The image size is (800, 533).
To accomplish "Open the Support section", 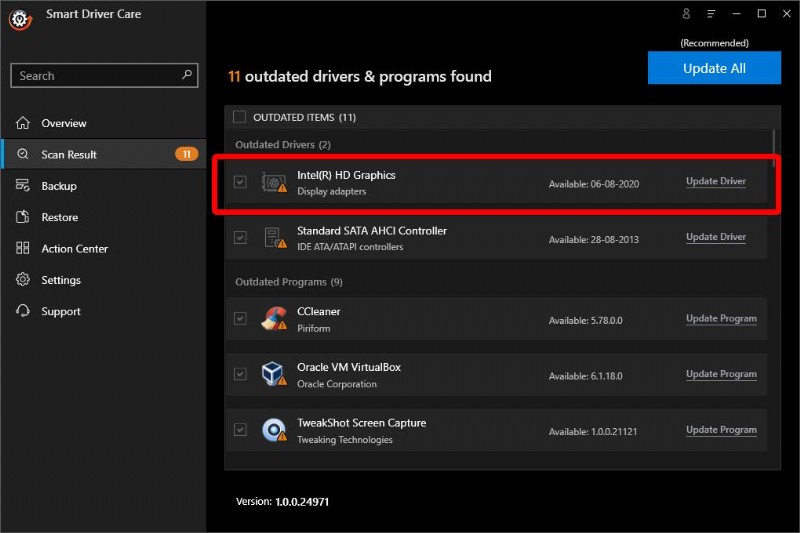I will click(x=104, y=311).
